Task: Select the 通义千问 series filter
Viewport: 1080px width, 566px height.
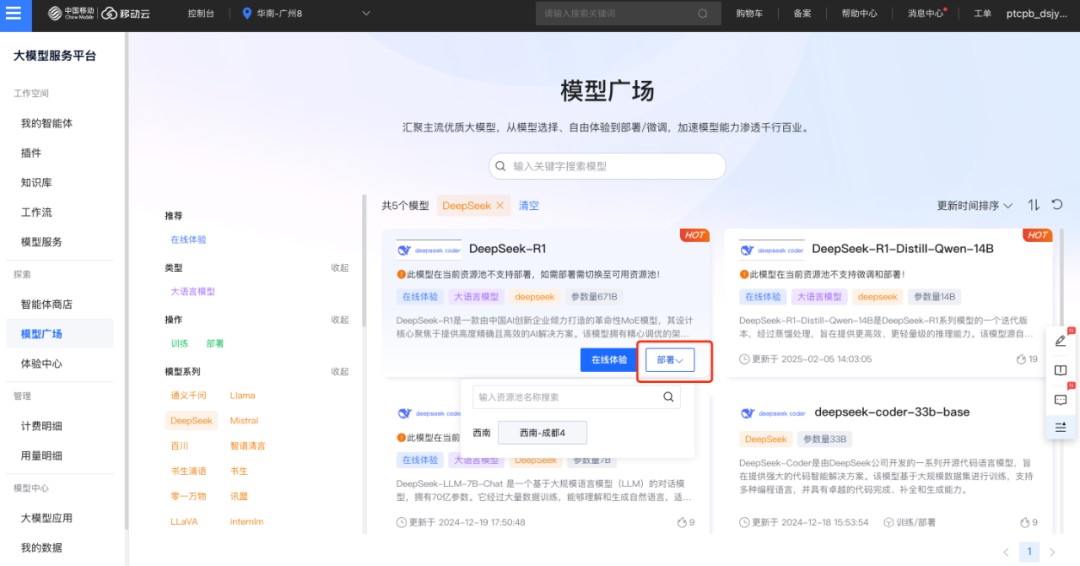Action: click(188, 395)
